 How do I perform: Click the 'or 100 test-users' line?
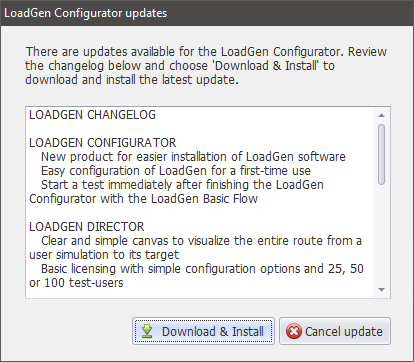(x=76, y=283)
